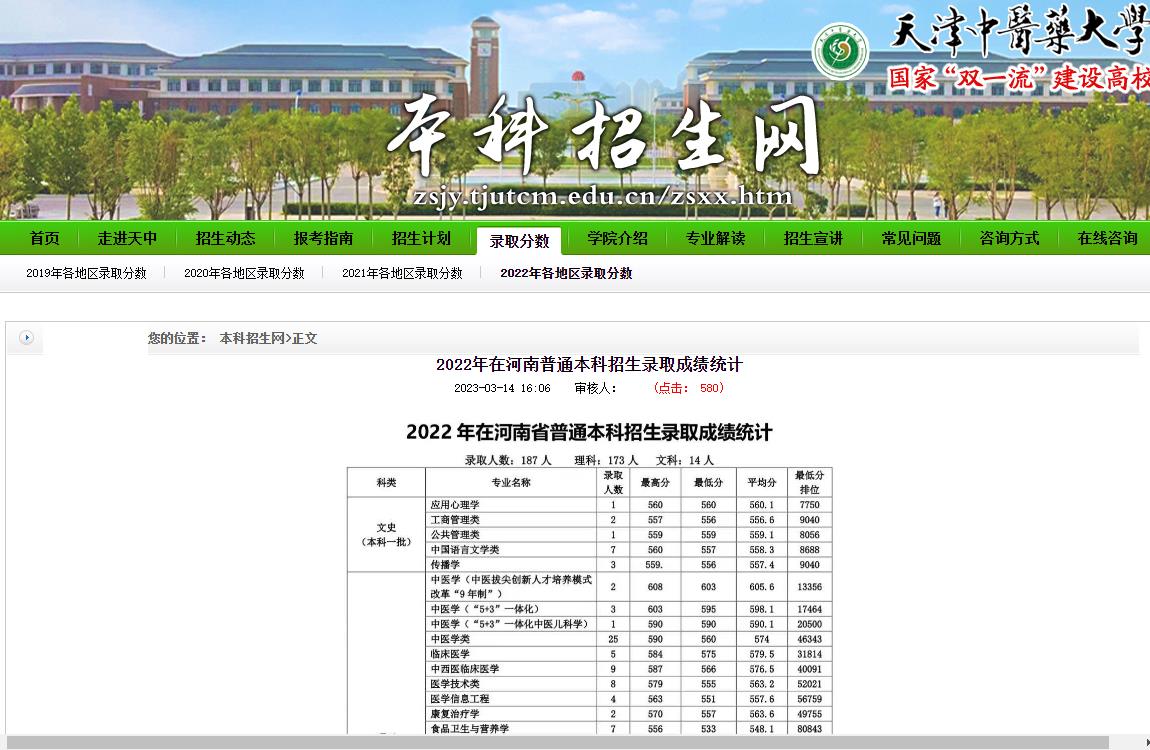
Task: Click the 中西医临床医学 row name
Action: tap(465, 669)
